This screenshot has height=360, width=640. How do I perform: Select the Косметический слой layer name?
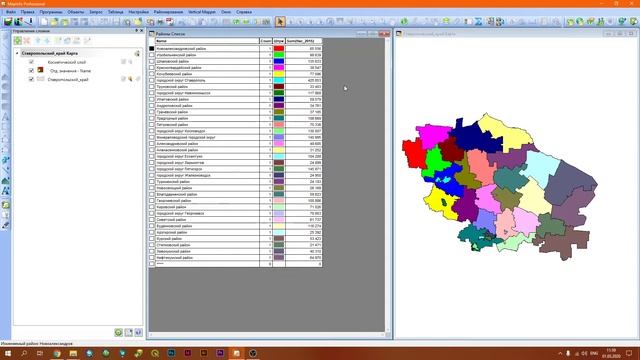click(x=67, y=62)
